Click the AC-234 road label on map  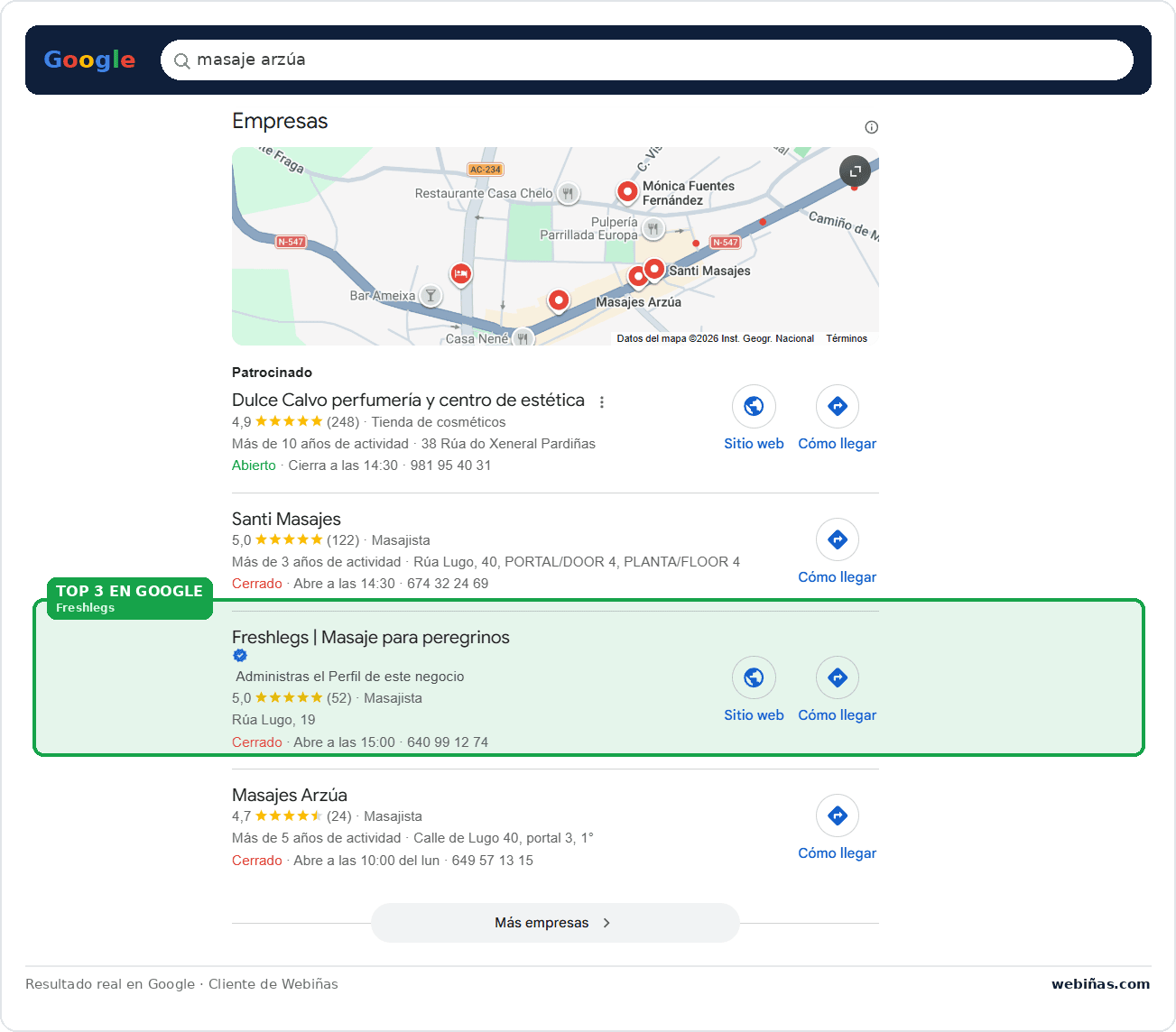point(486,170)
